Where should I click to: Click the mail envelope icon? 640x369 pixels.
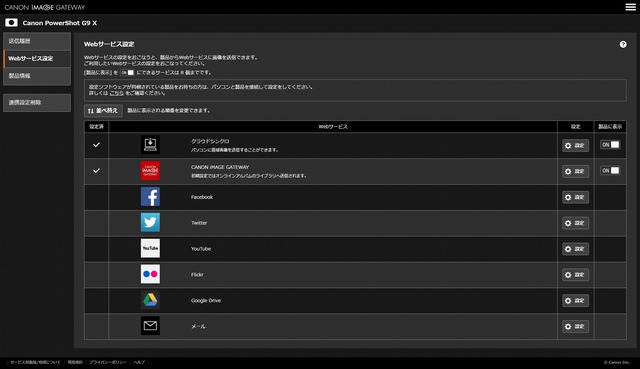point(150,326)
